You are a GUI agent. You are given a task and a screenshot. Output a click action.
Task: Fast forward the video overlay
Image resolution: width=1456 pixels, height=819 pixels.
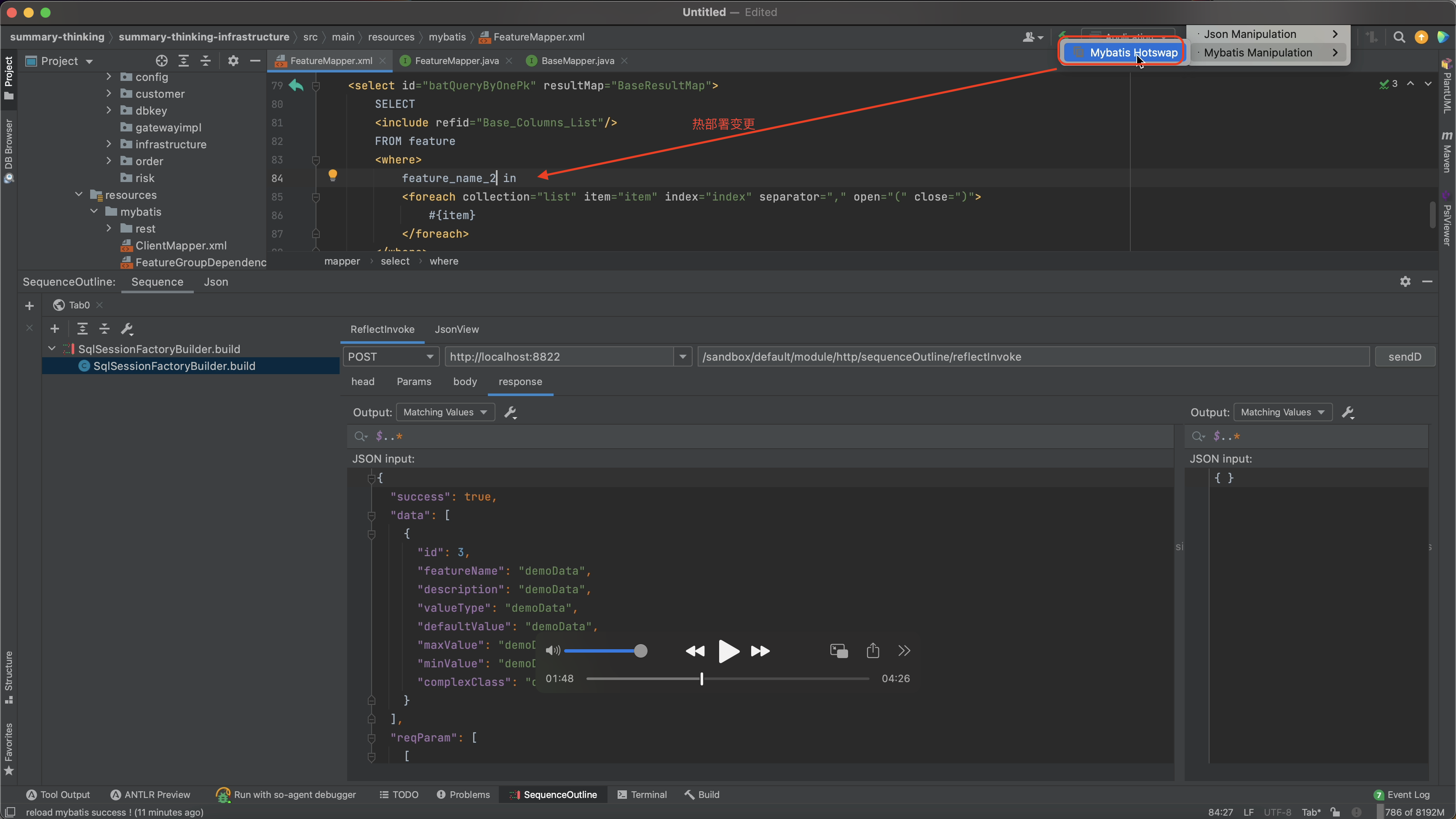[760, 651]
